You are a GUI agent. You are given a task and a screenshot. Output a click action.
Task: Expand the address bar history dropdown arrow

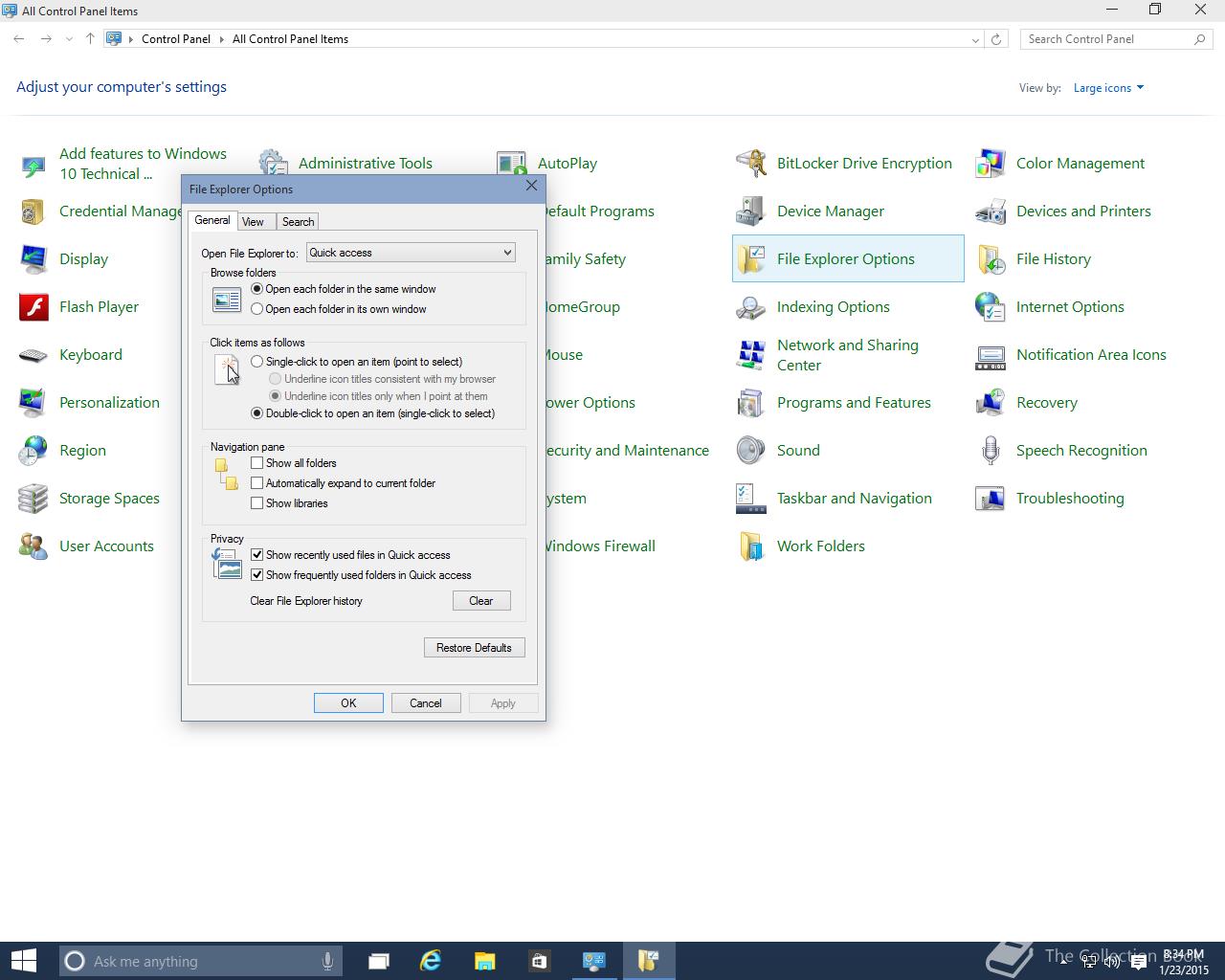tap(975, 39)
